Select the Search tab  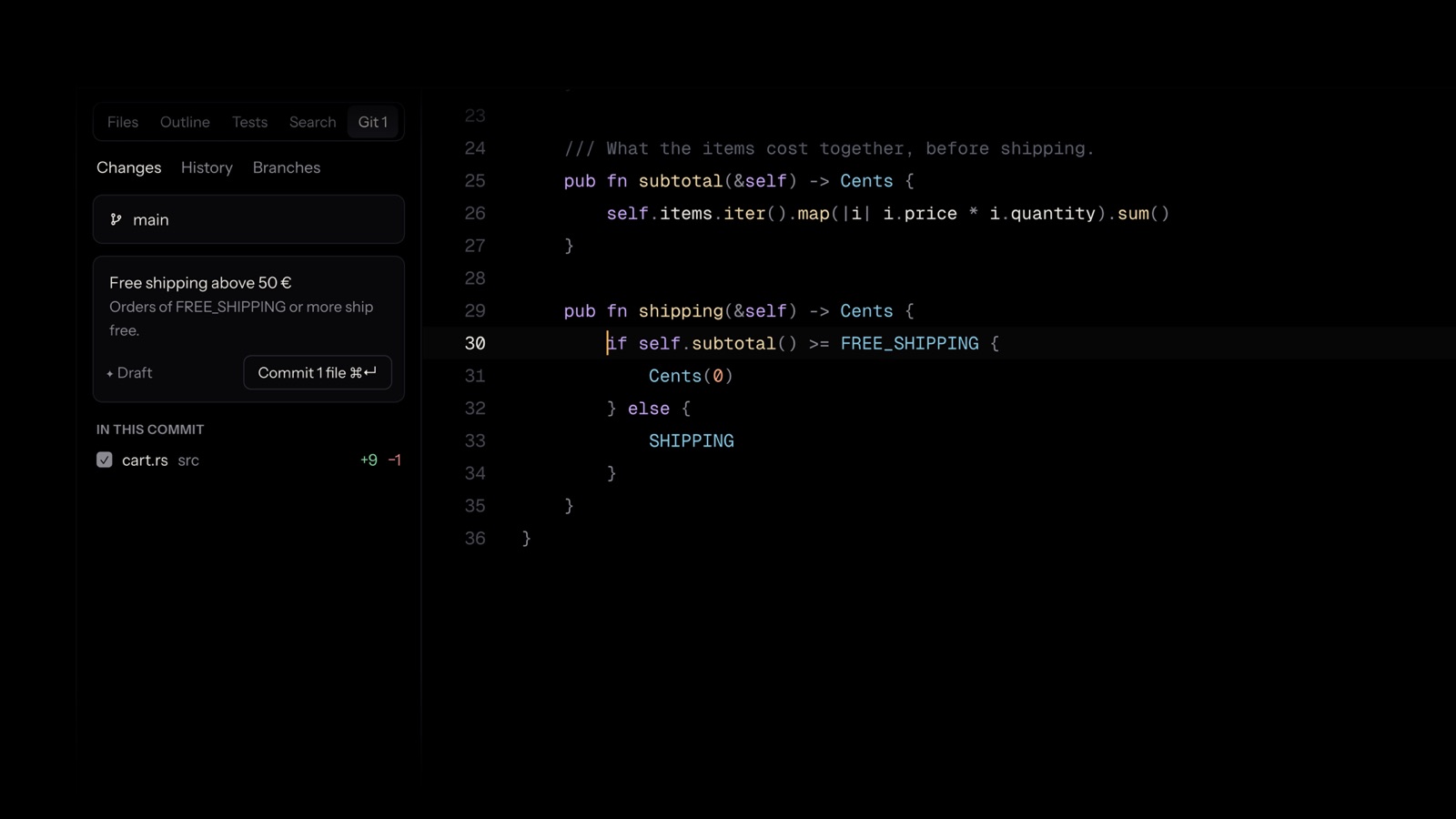312,122
